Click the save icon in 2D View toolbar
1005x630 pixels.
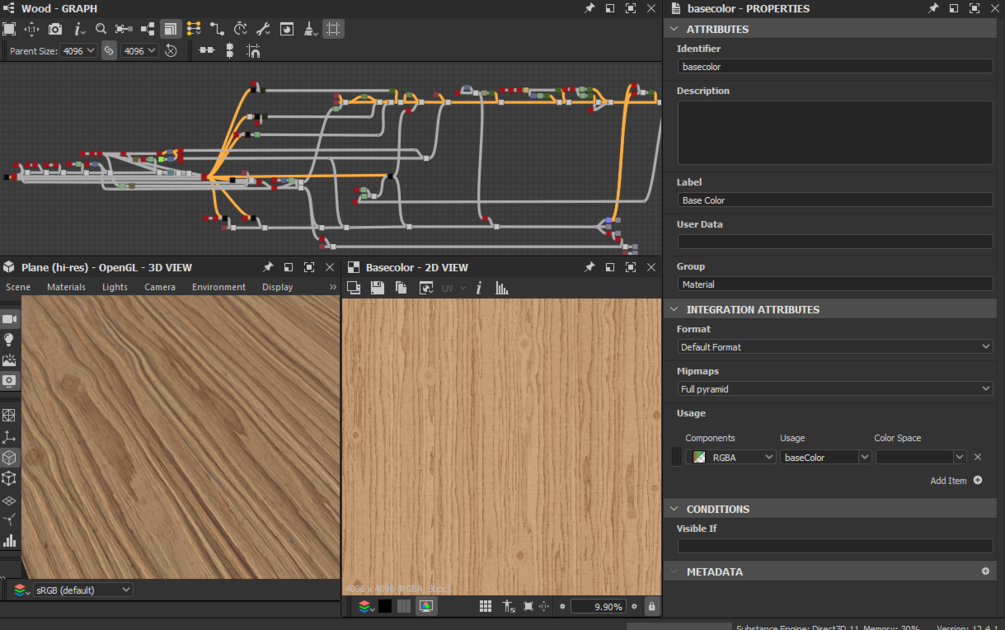[x=377, y=288]
